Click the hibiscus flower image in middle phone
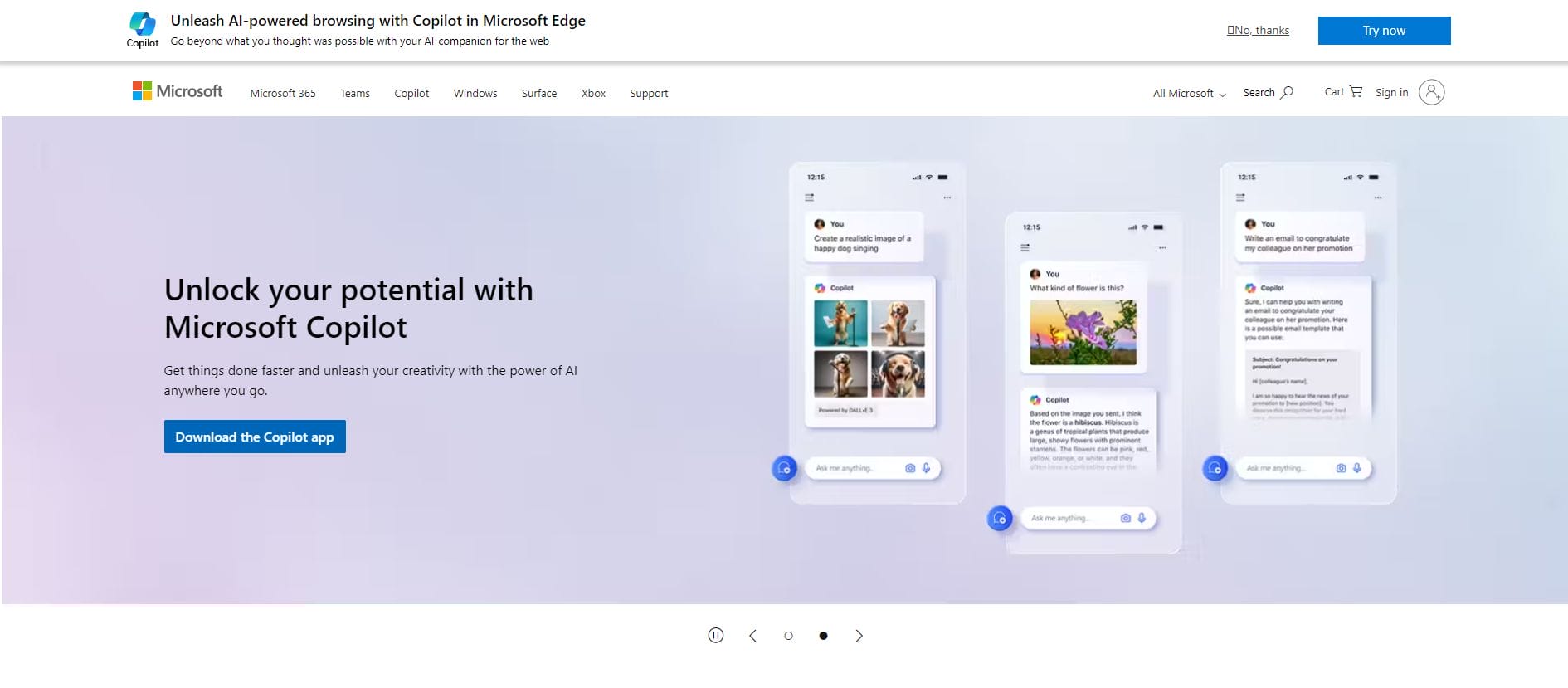Viewport: 1568px width, 688px height. tap(1083, 332)
